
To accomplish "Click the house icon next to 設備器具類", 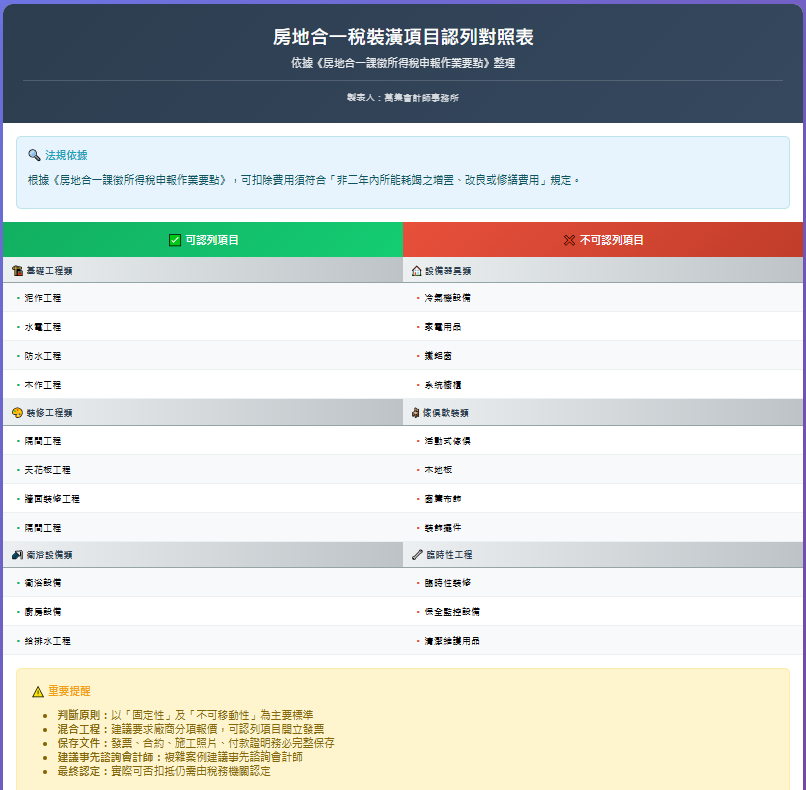I will point(417,270).
